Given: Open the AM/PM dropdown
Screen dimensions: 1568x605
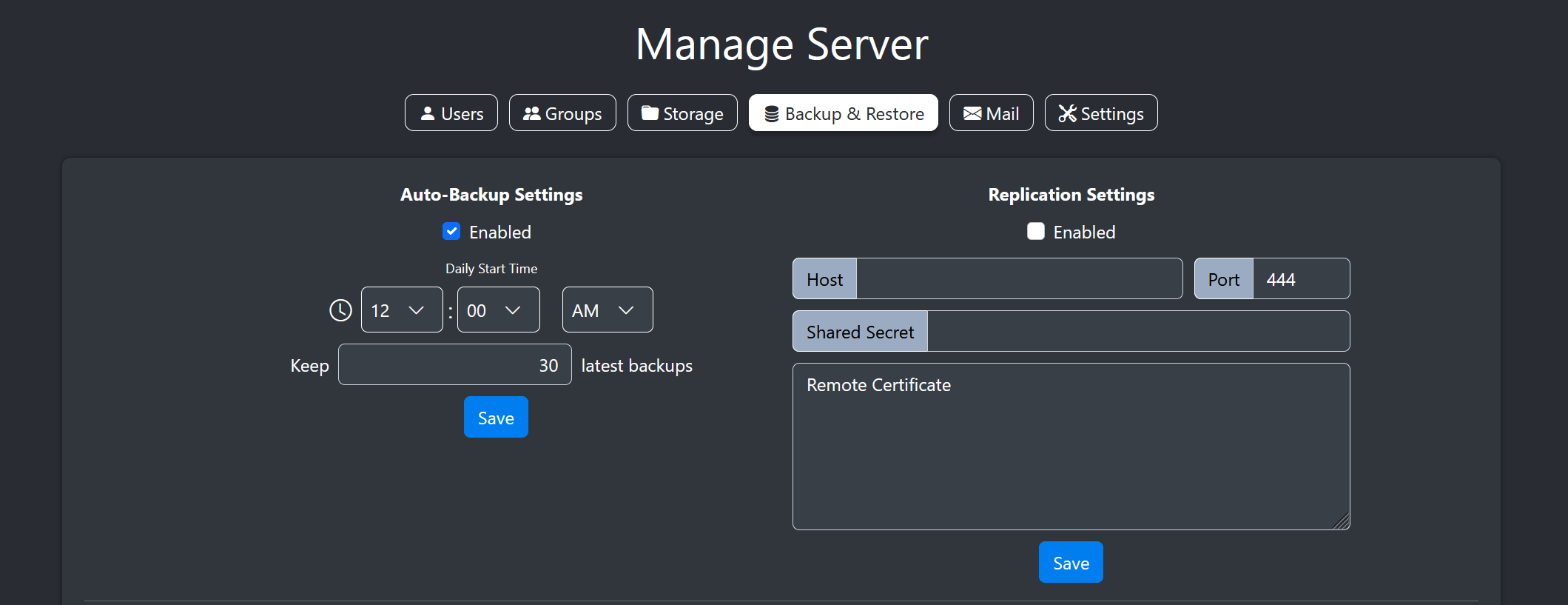Looking at the screenshot, I should [x=608, y=310].
